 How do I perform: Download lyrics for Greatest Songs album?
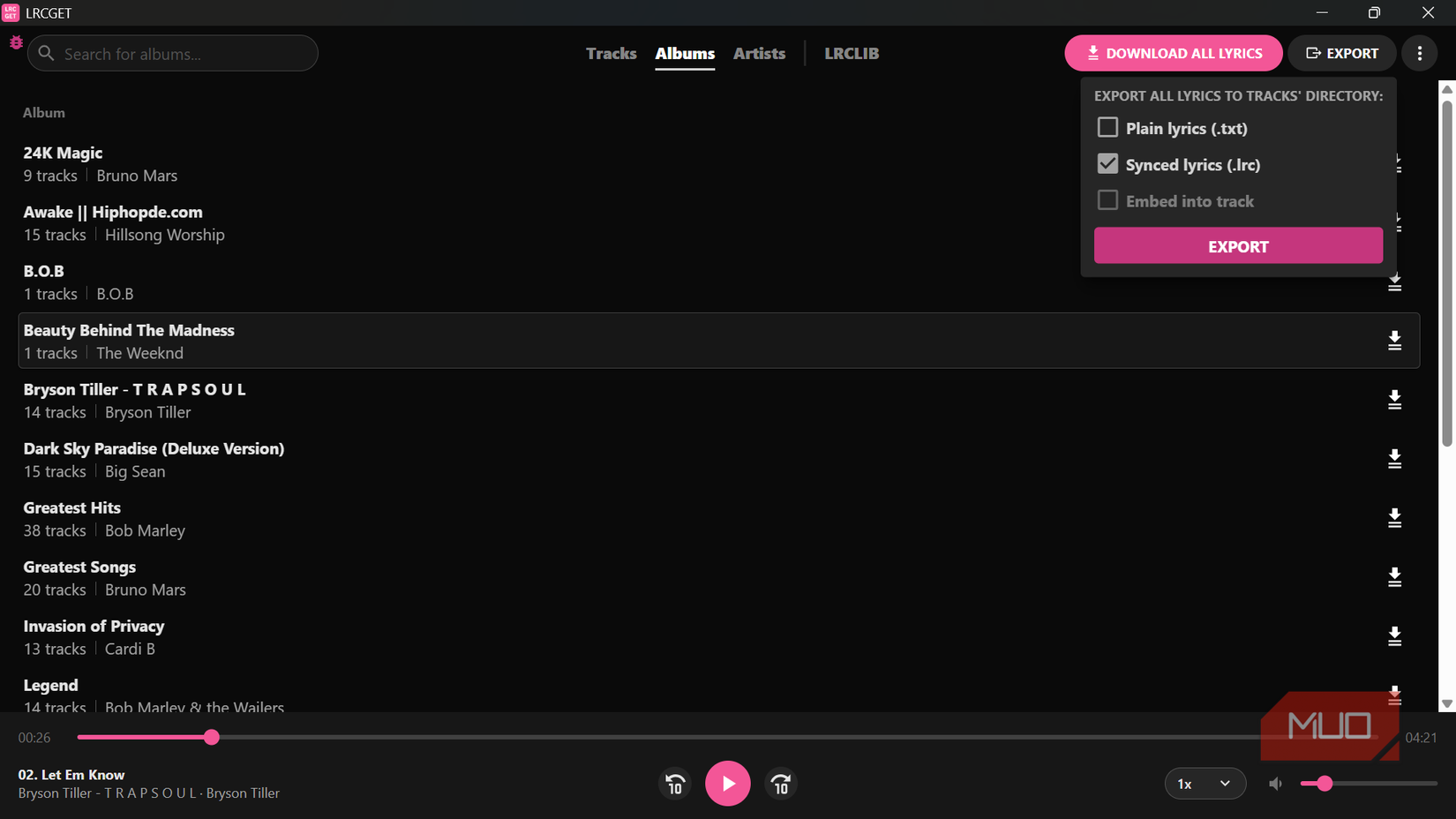click(1394, 577)
